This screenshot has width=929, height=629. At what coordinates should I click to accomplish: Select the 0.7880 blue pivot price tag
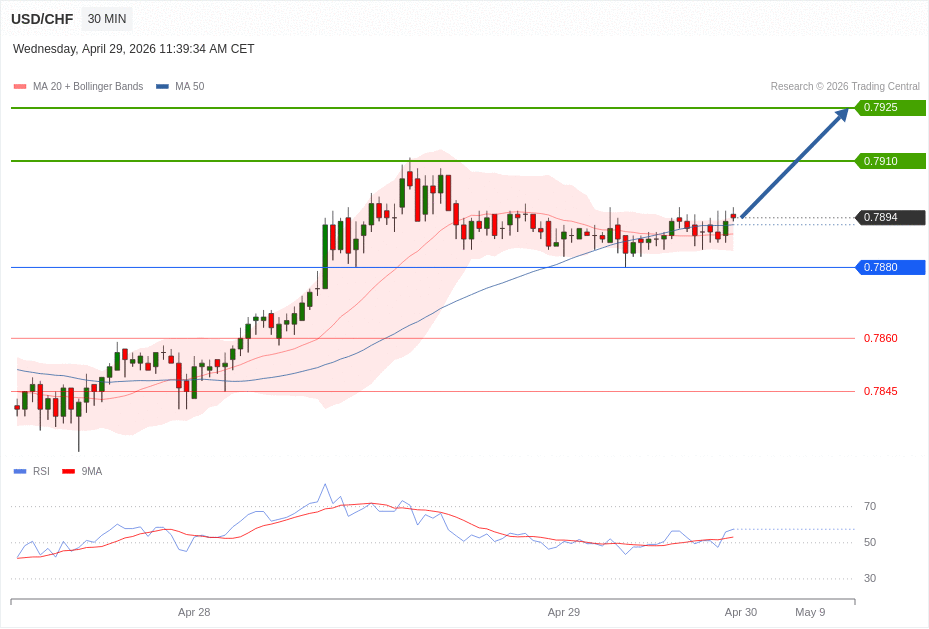click(x=889, y=267)
